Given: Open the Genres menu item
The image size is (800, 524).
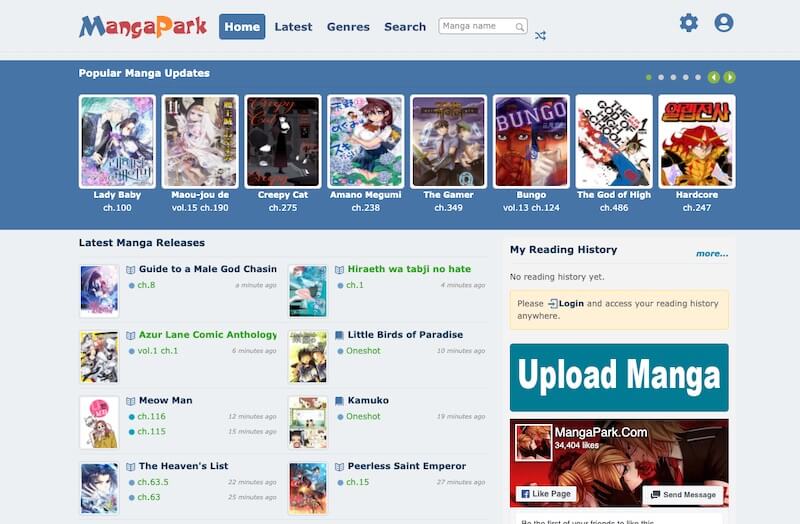Looking at the screenshot, I should (348, 27).
